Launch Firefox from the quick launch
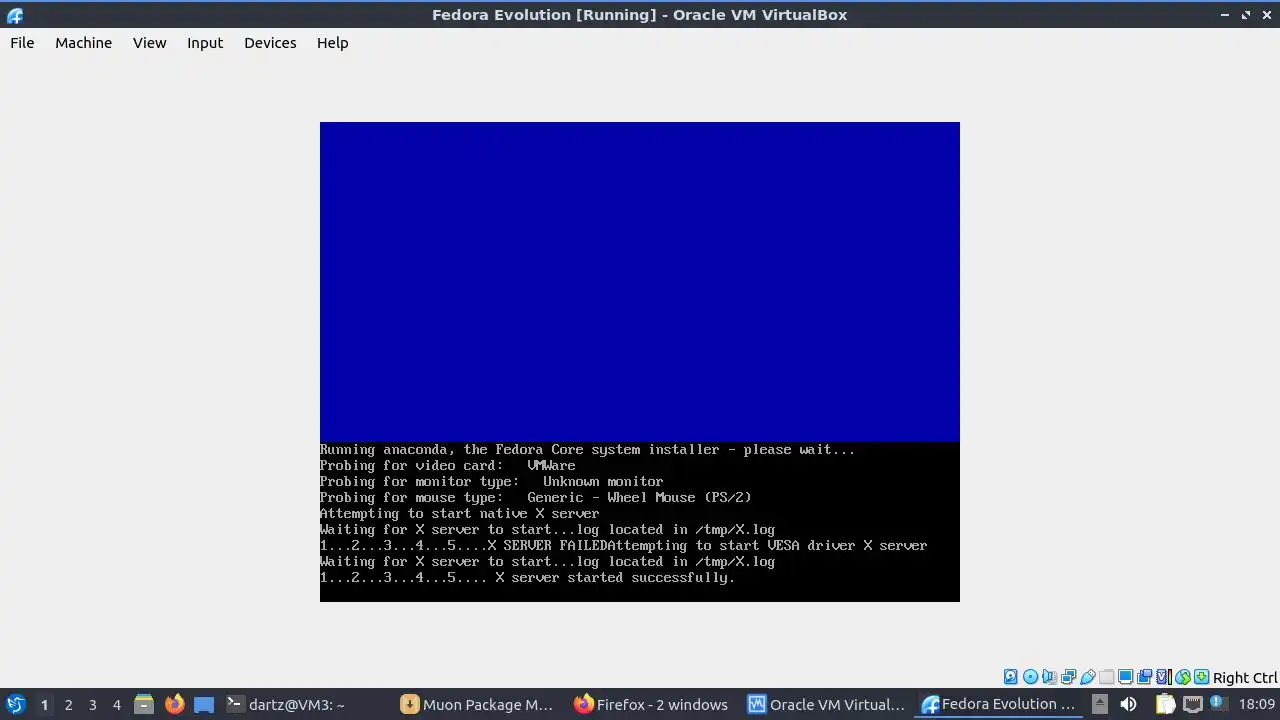This screenshot has height=720, width=1280. 174,704
